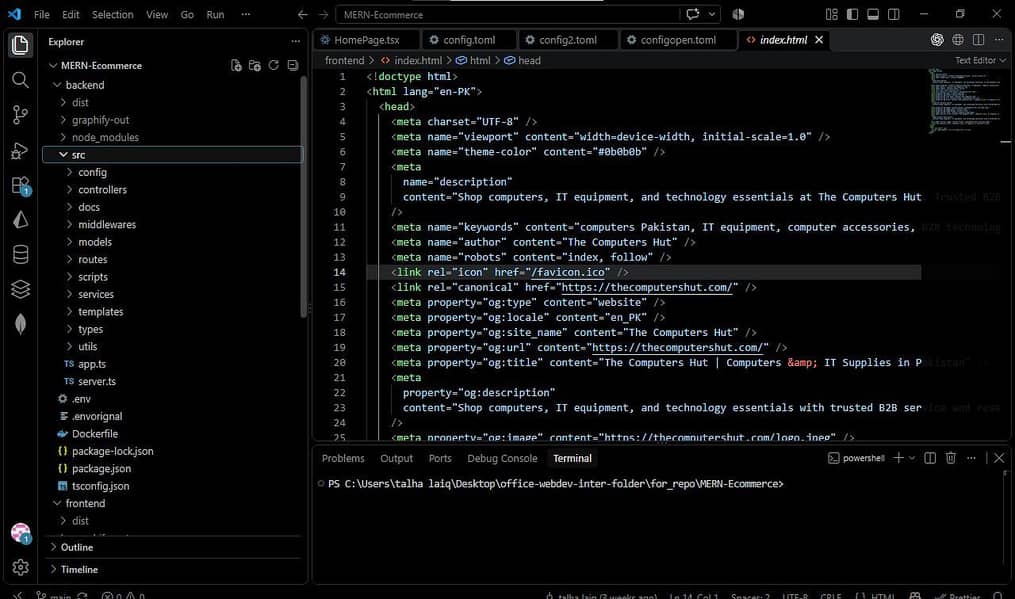1015x599 pixels.
Task: Switch to config2.toml tab
Action: [568, 40]
